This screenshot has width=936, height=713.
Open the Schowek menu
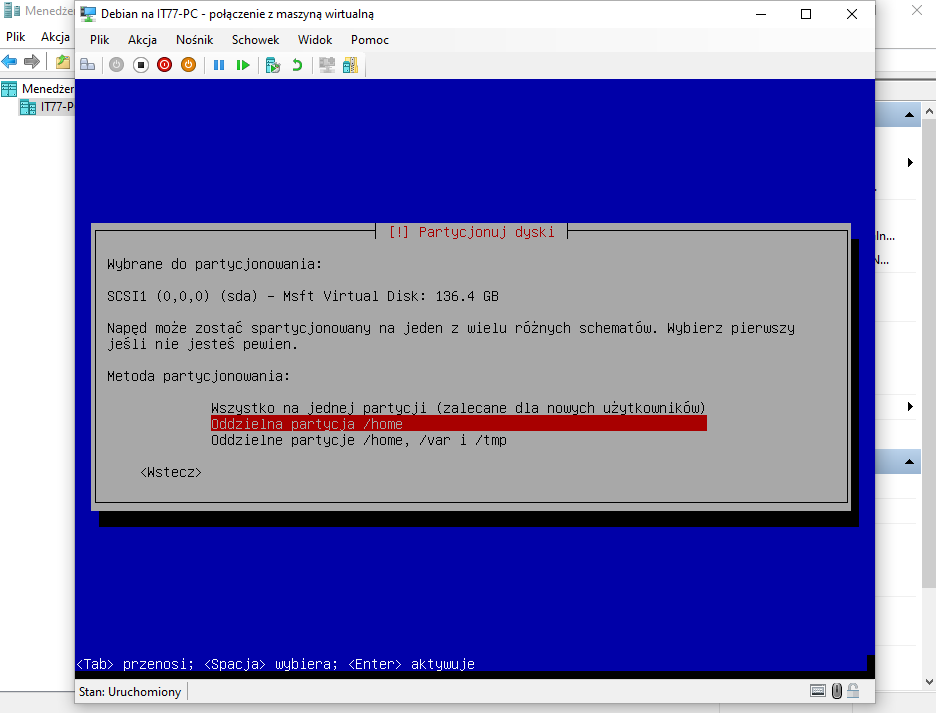(255, 40)
